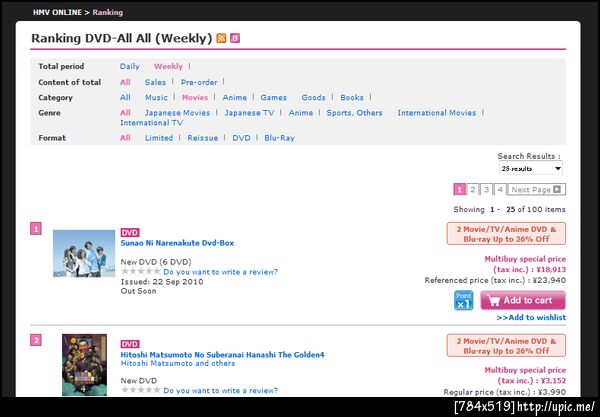The width and height of the screenshot is (600, 417).
Task: Click the Referenced price ¥23,940 text
Action: click(x=495, y=280)
